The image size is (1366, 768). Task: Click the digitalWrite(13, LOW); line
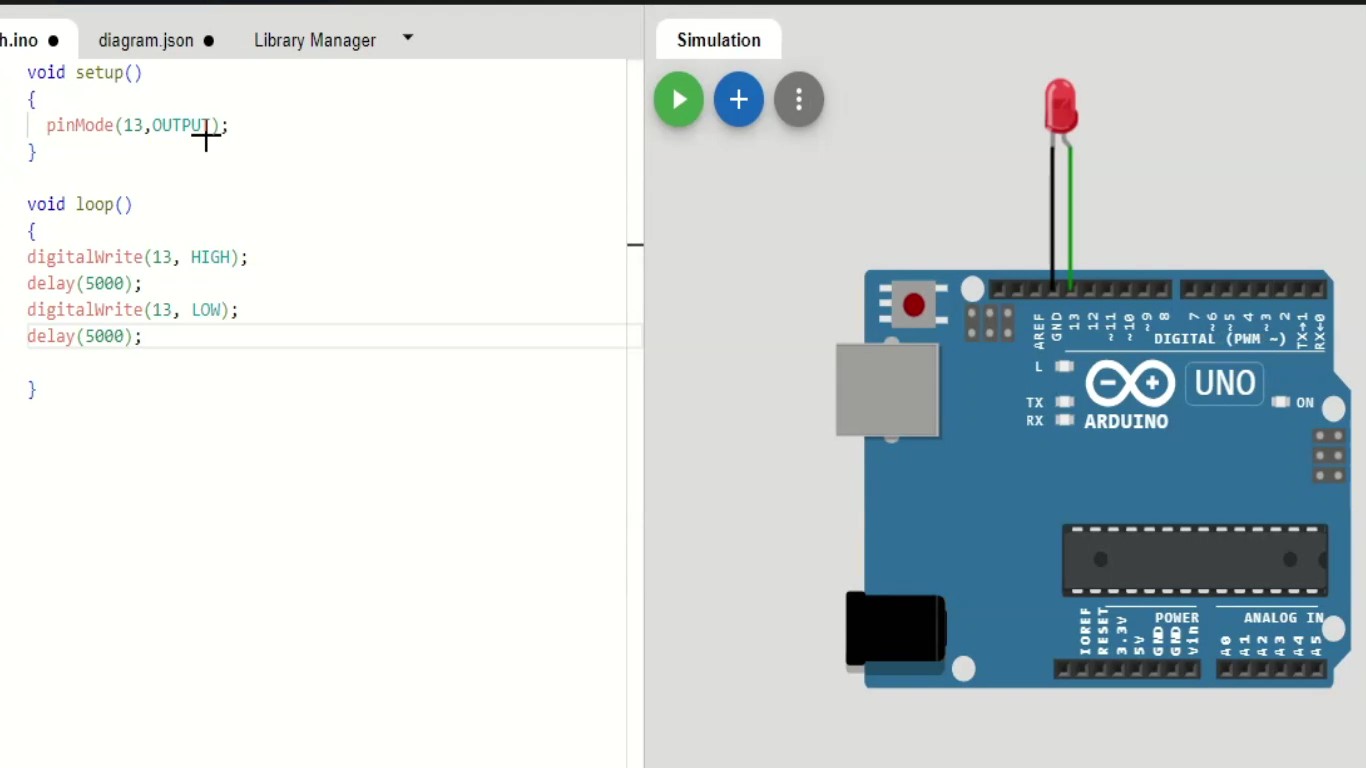[x=133, y=311]
